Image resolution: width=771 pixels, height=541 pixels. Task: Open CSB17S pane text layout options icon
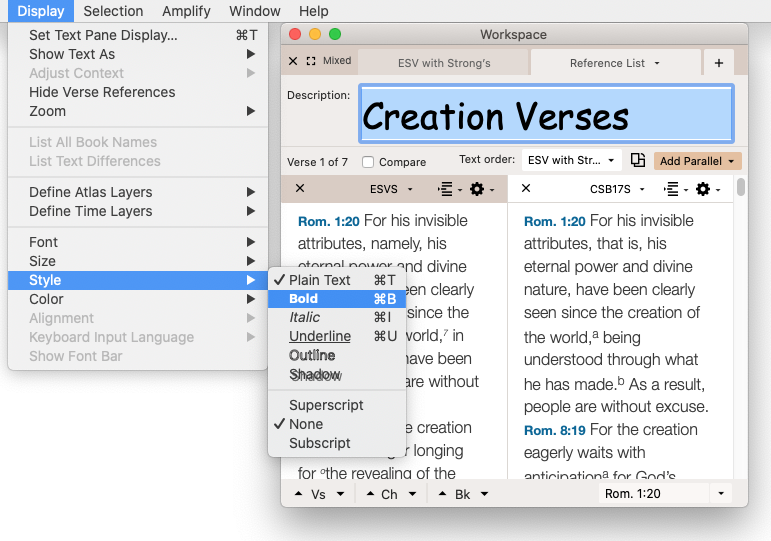tap(672, 189)
